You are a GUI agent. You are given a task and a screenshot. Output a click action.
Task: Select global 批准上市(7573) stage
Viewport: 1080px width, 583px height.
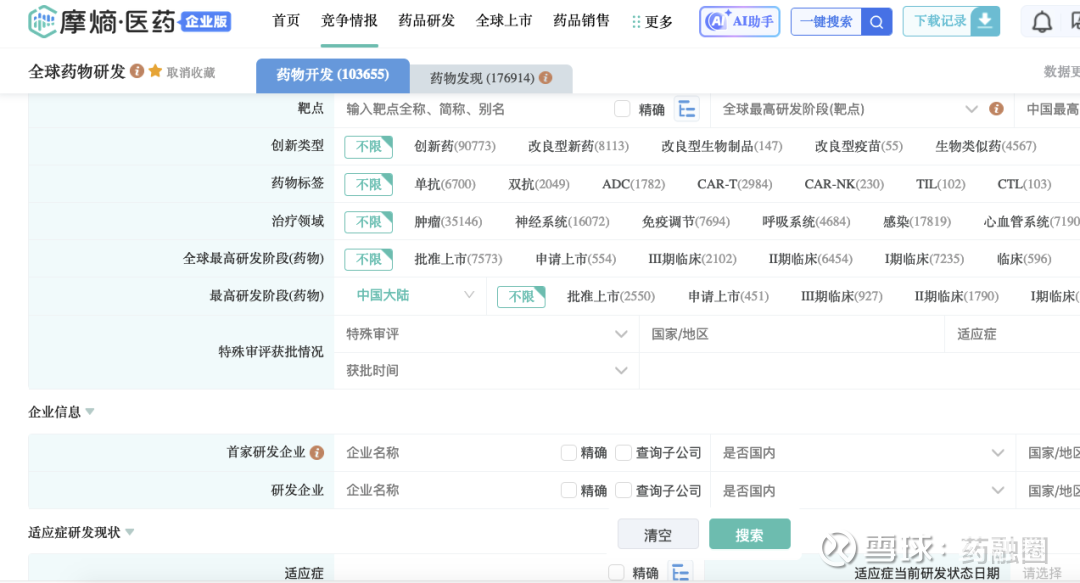(x=458, y=258)
